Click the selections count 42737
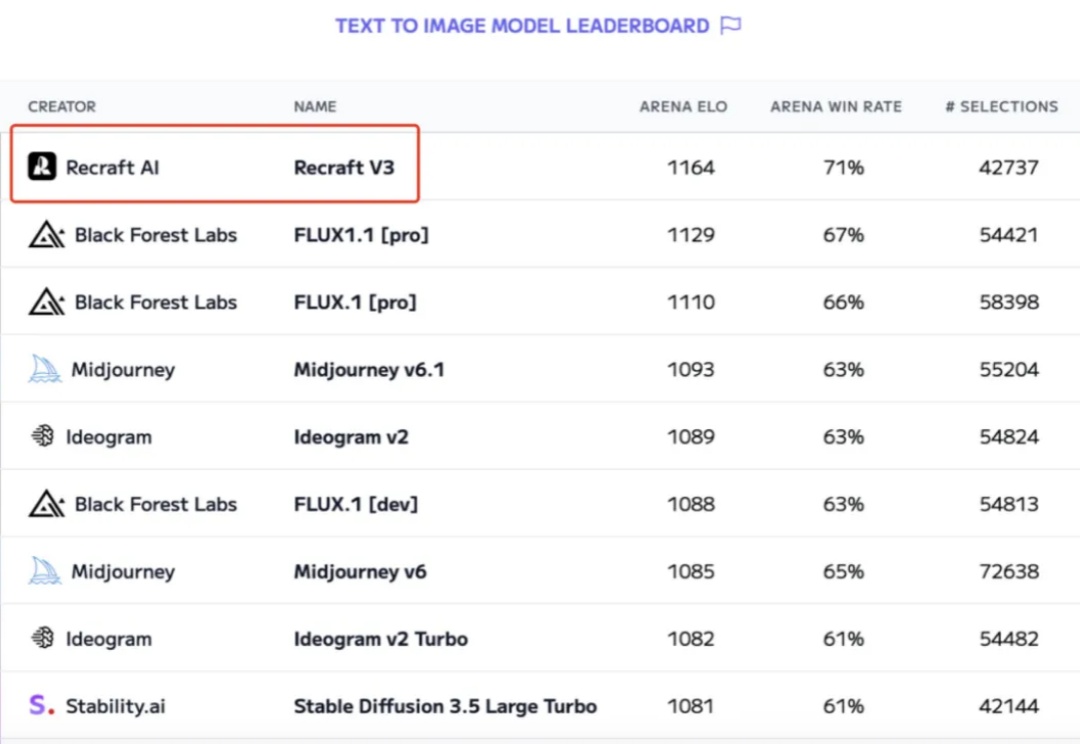 pyautogui.click(x=1008, y=167)
